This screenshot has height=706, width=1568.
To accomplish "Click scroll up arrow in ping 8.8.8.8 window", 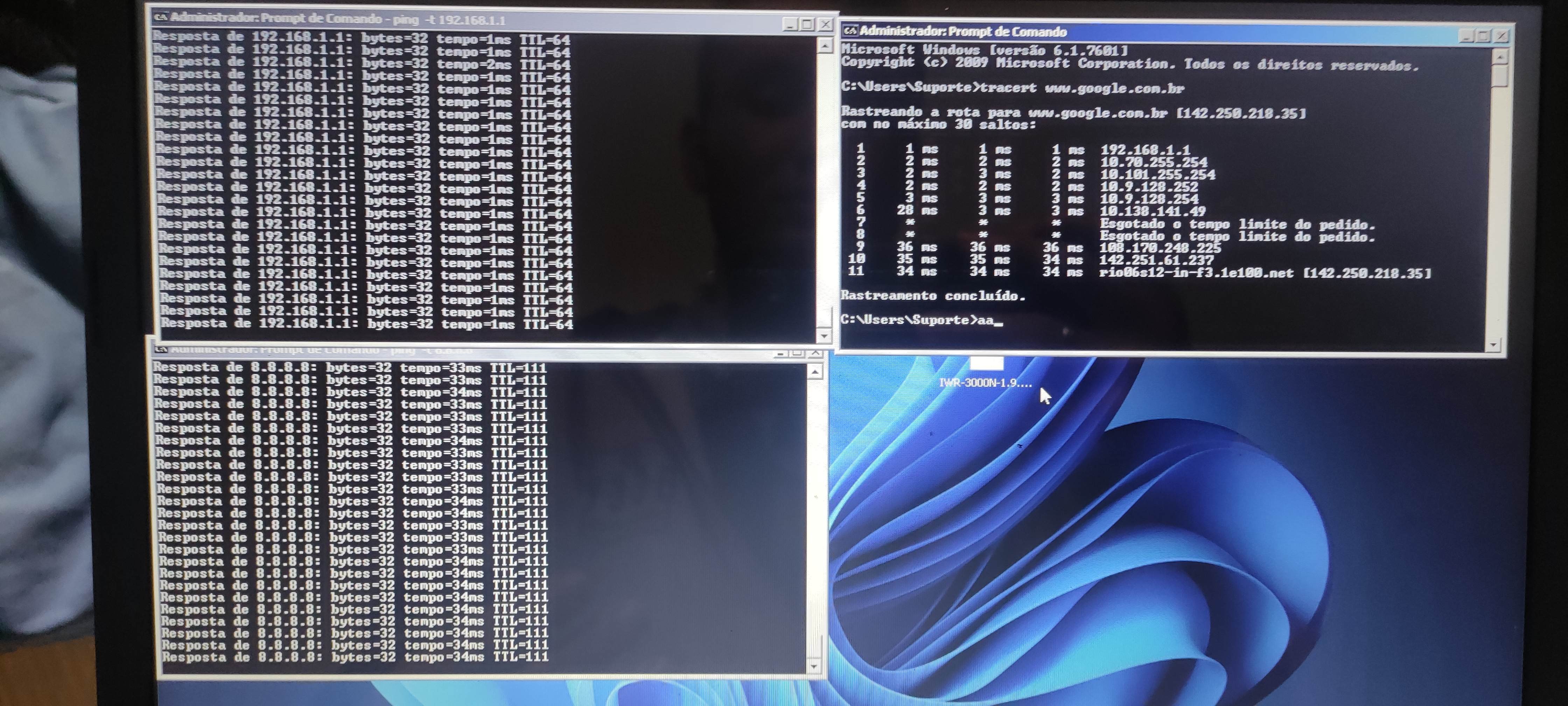I will pyautogui.click(x=815, y=372).
